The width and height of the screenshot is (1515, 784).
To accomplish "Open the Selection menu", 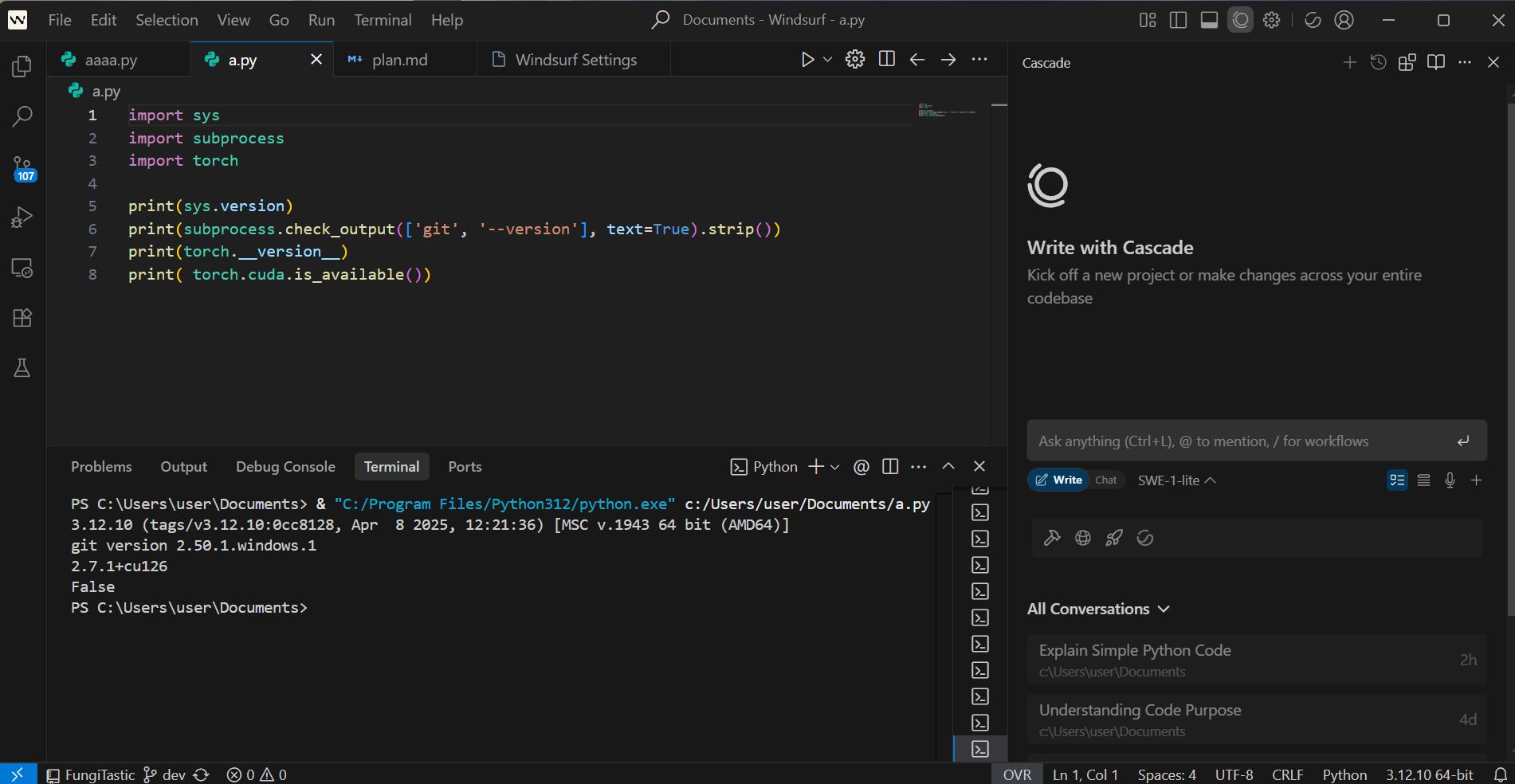I will click(167, 20).
